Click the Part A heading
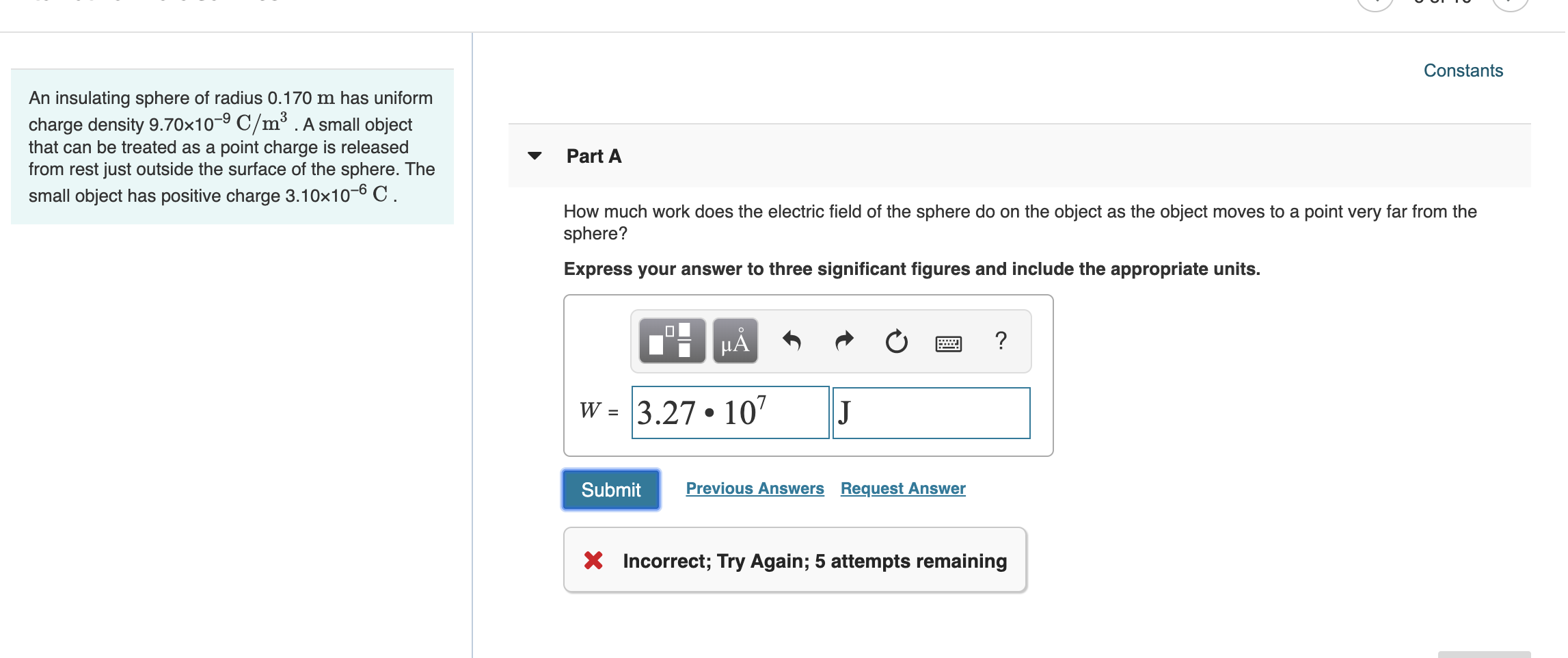 click(x=594, y=156)
